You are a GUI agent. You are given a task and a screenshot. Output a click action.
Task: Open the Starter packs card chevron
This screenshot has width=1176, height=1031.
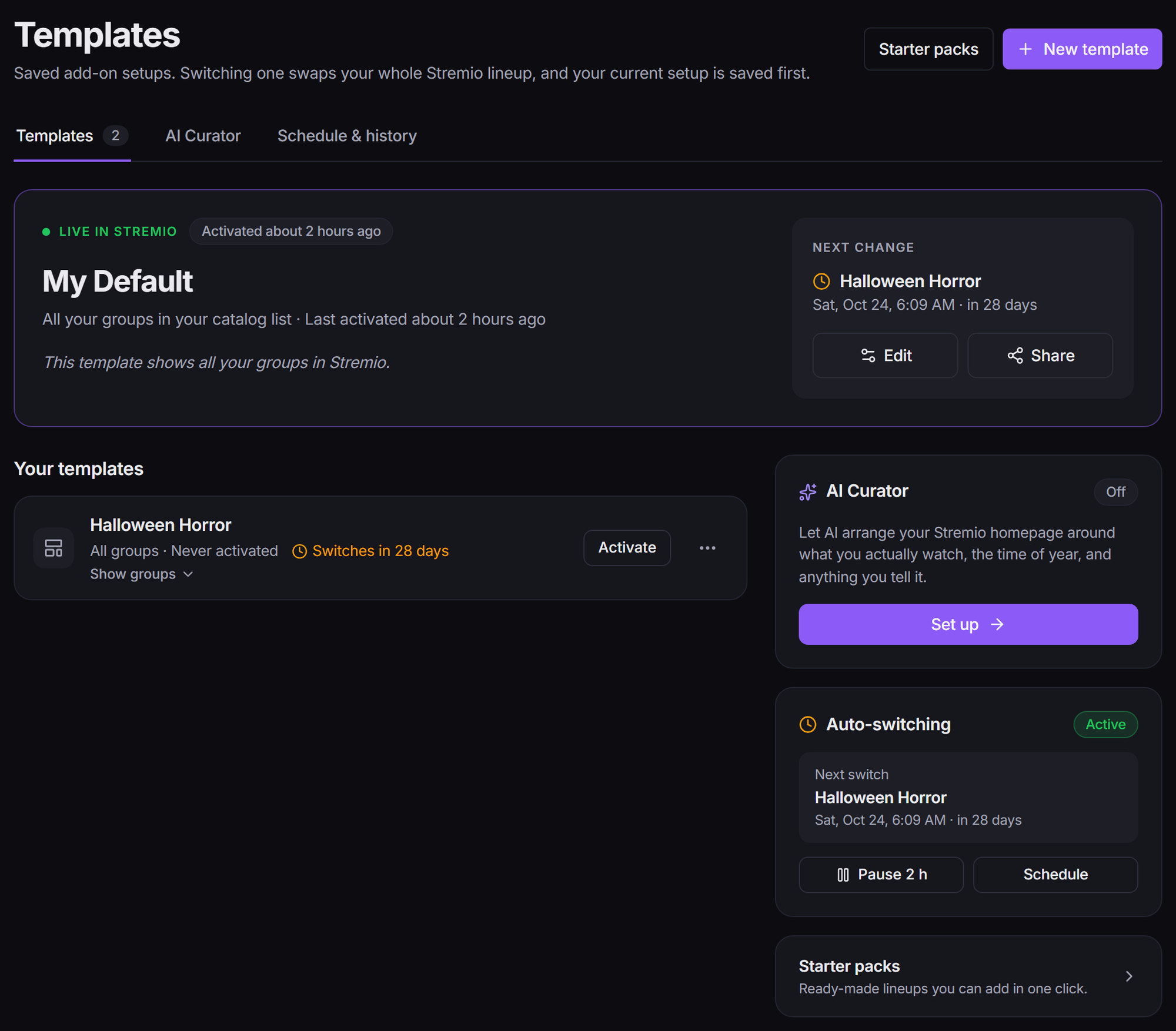pyautogui.click(x=1129, y=976)
